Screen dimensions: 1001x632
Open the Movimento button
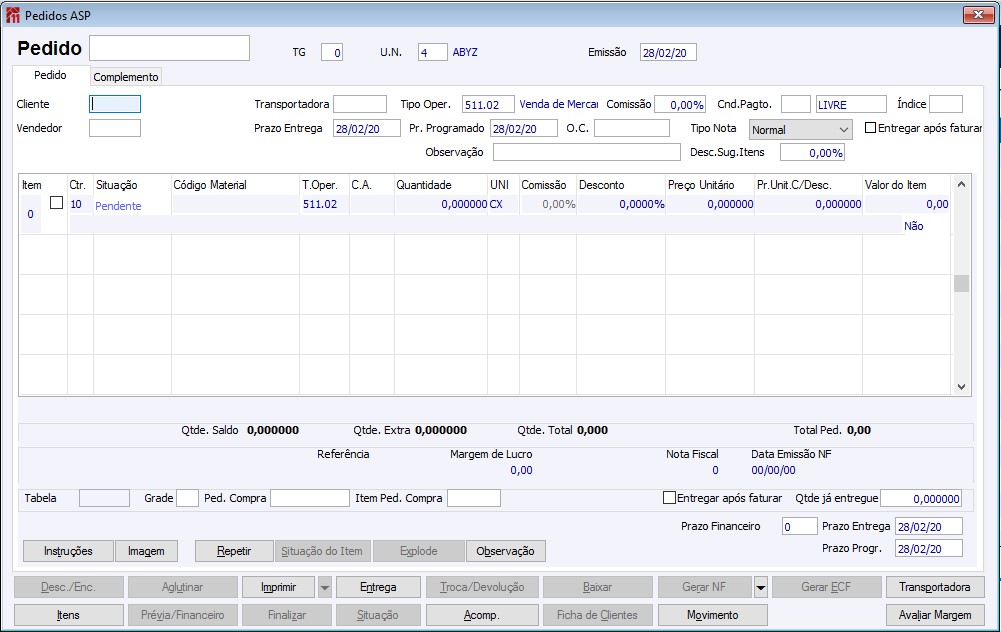tap(712, 615)
